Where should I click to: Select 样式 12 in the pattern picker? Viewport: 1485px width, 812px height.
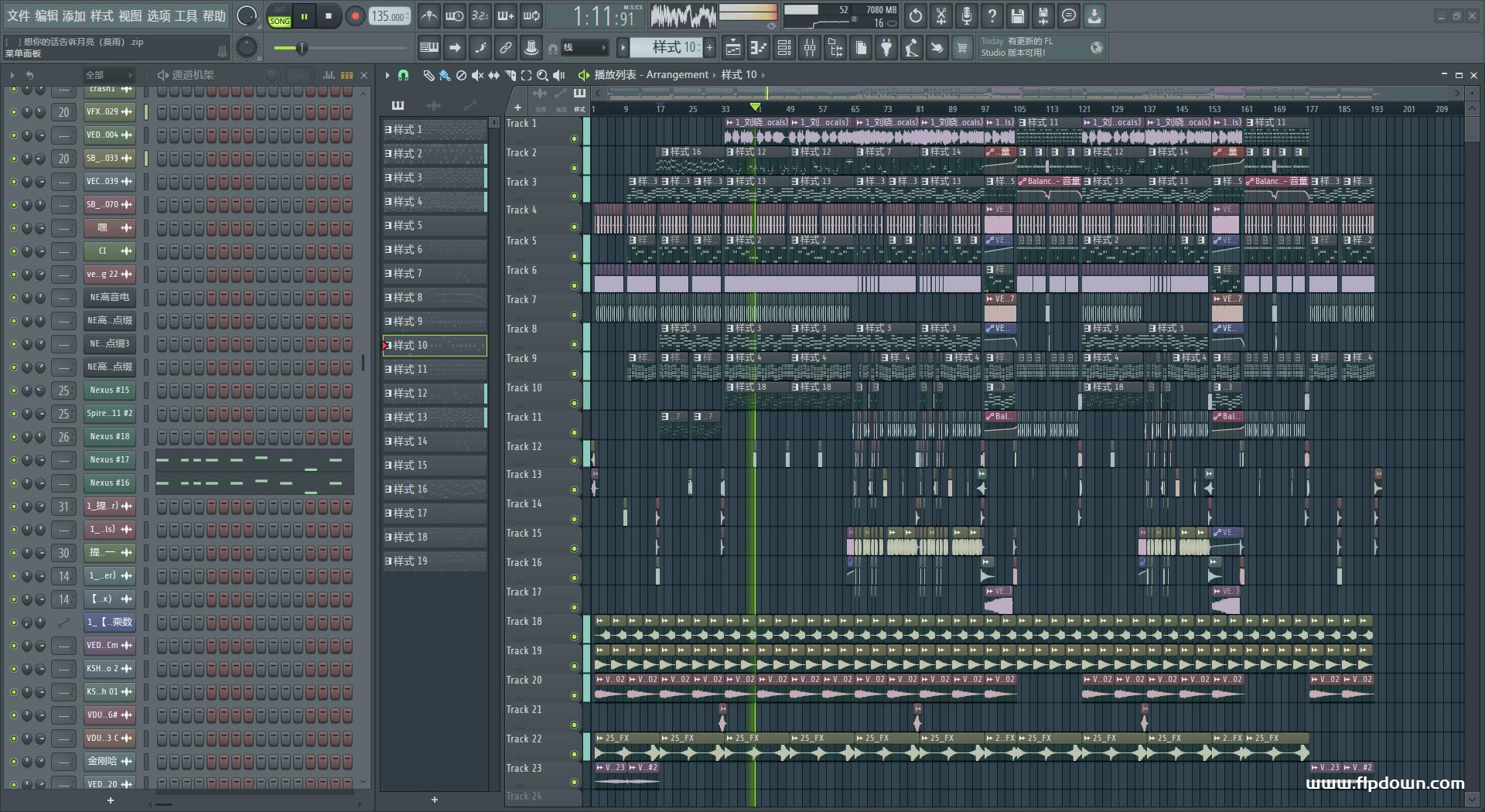[x=435, y=393]
